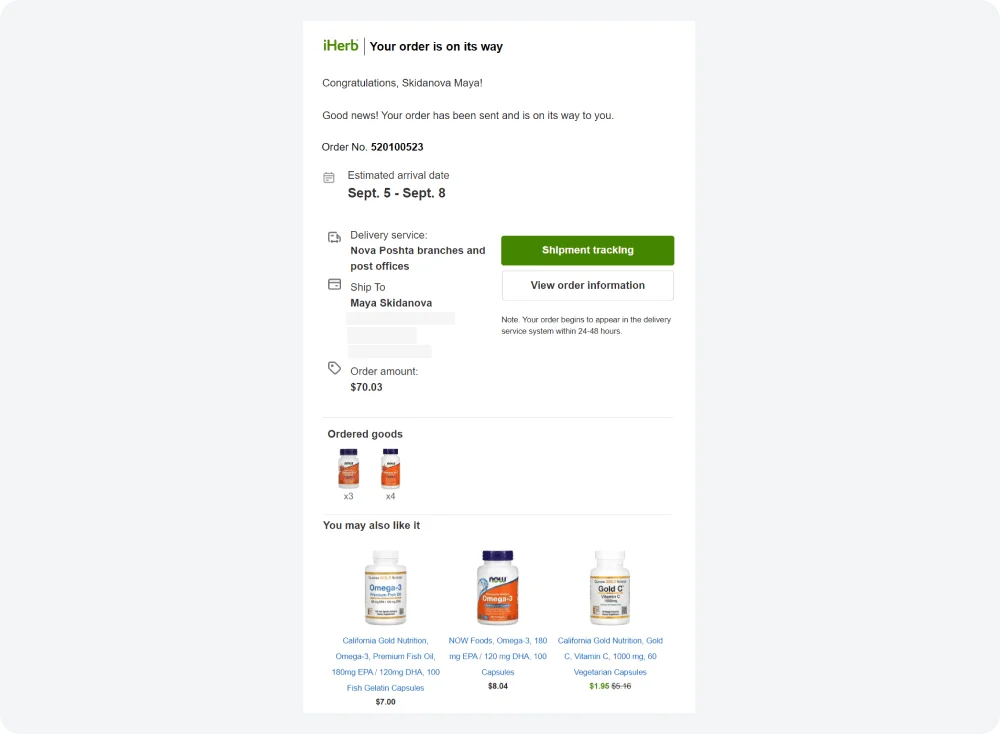Image resolution: width=1000 pixels, height=734 pixels.
Task: Click the price tag icon next to order amount
Action: 334,369
